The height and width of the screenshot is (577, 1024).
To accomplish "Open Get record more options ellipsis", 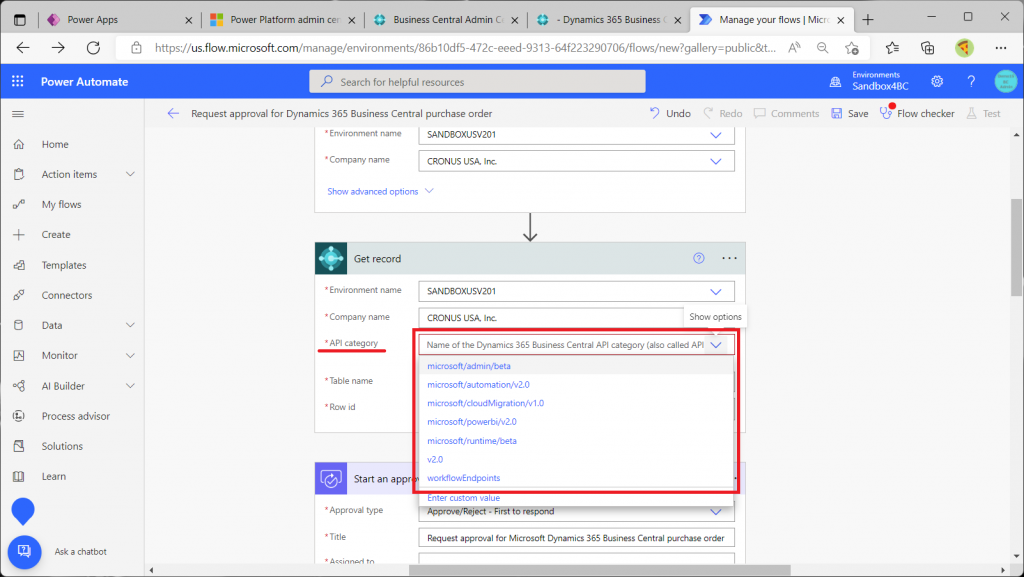I will (x=729, y=258).
